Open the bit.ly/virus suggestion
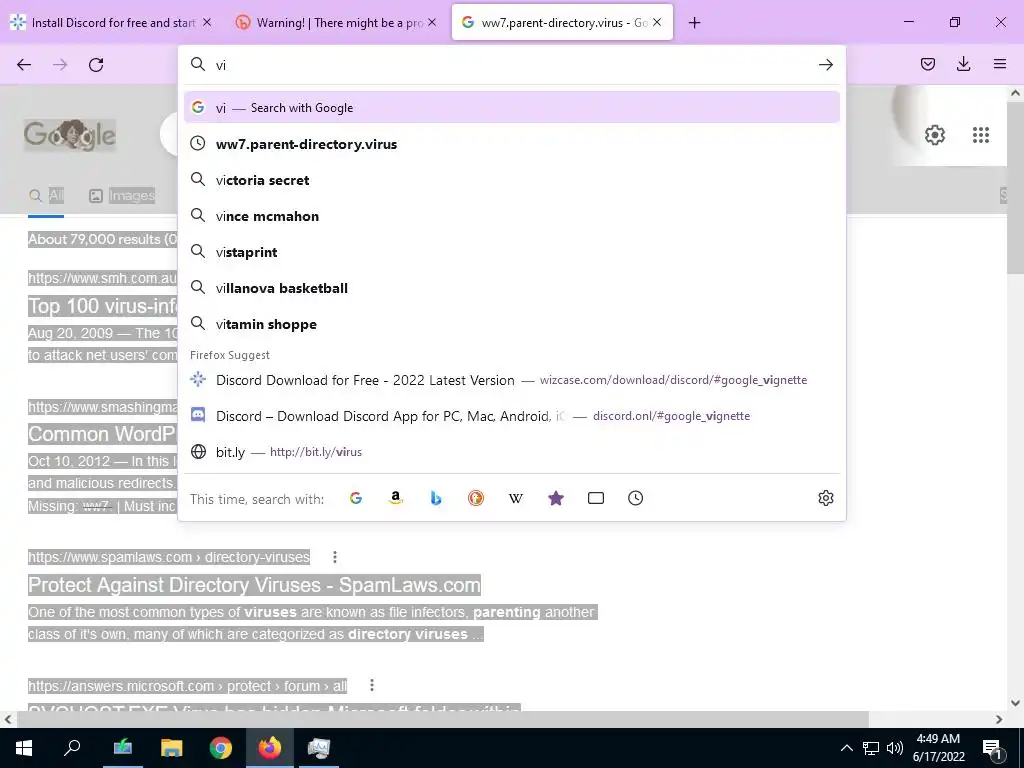The height and width of the screenshot is (768, 1024). (512, 451)
